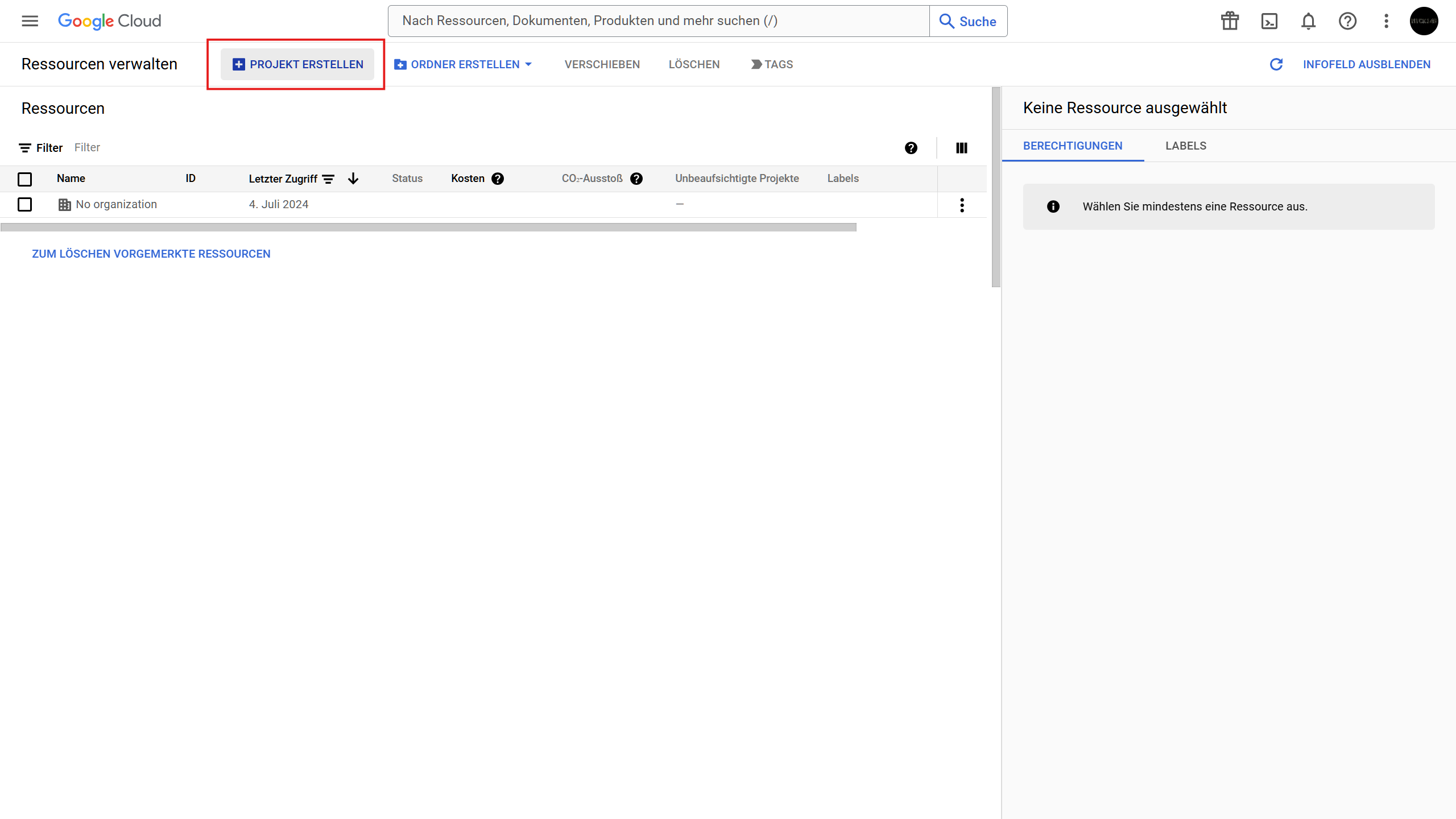Check the No organization row checkbox
This screenshot has height=819, width=1456.
(24, 204)
